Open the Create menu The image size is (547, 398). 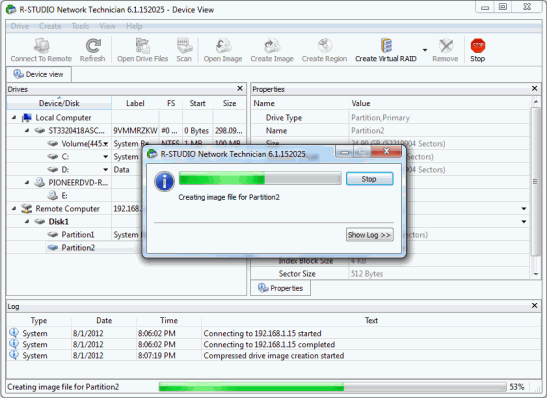[50, 26]
